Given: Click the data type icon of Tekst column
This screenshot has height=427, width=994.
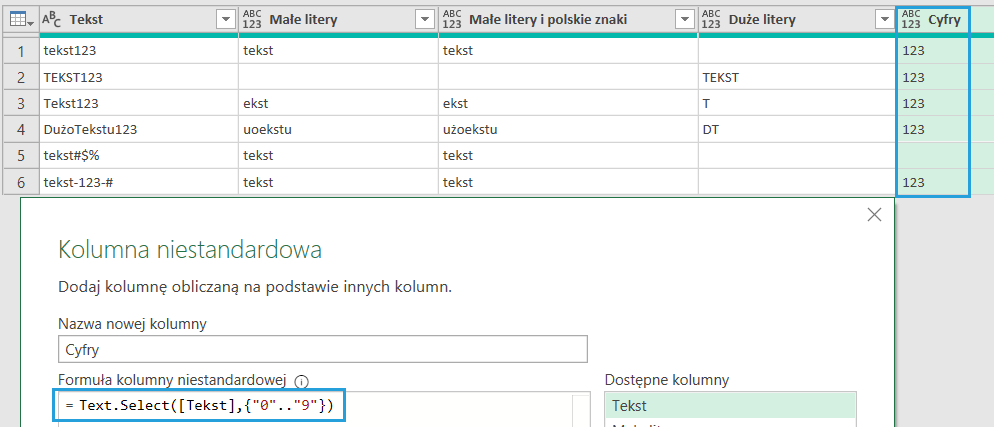Looking at the screenshot, I should coord(52,20).
